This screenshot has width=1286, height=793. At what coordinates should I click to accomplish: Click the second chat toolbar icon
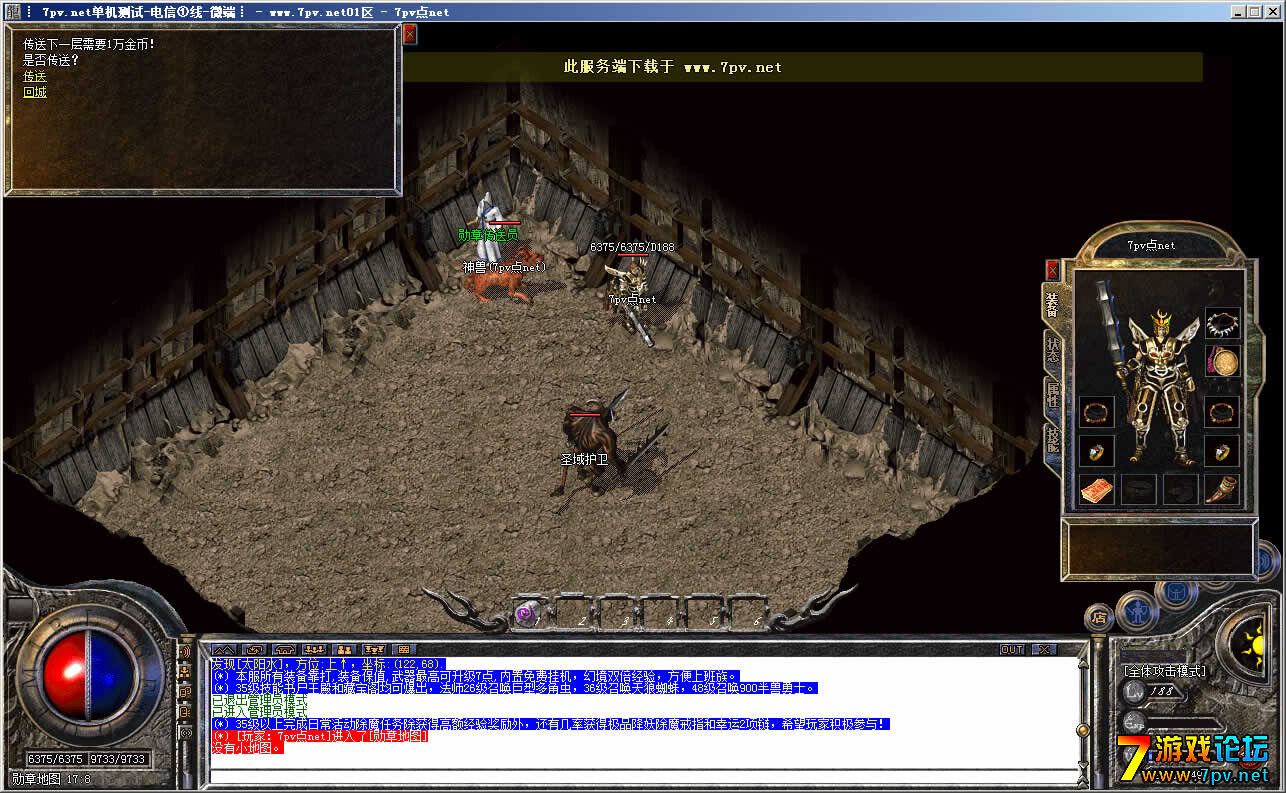click(x=254, y=650)
